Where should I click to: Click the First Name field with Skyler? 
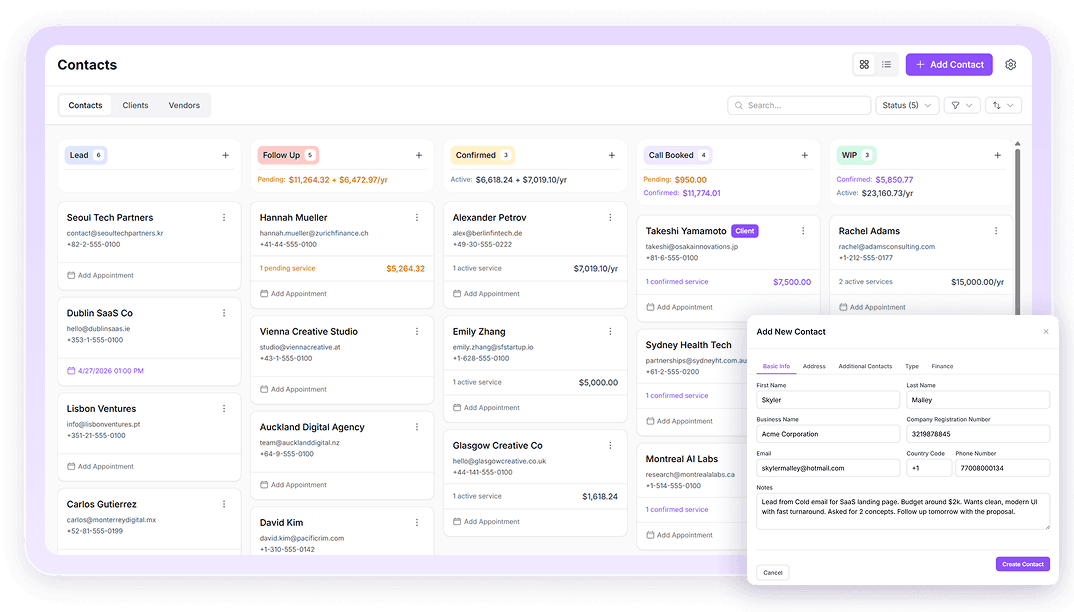827,400
